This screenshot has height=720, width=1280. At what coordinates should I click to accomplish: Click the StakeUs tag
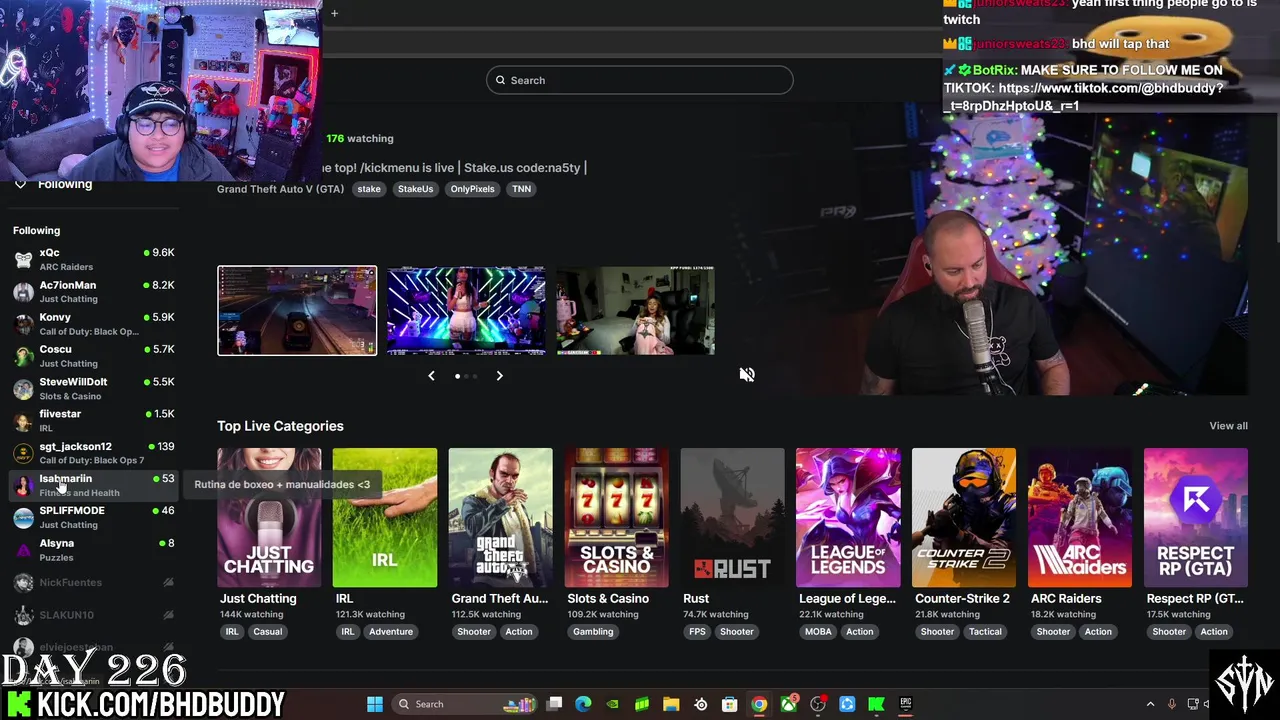coord(415,189)
